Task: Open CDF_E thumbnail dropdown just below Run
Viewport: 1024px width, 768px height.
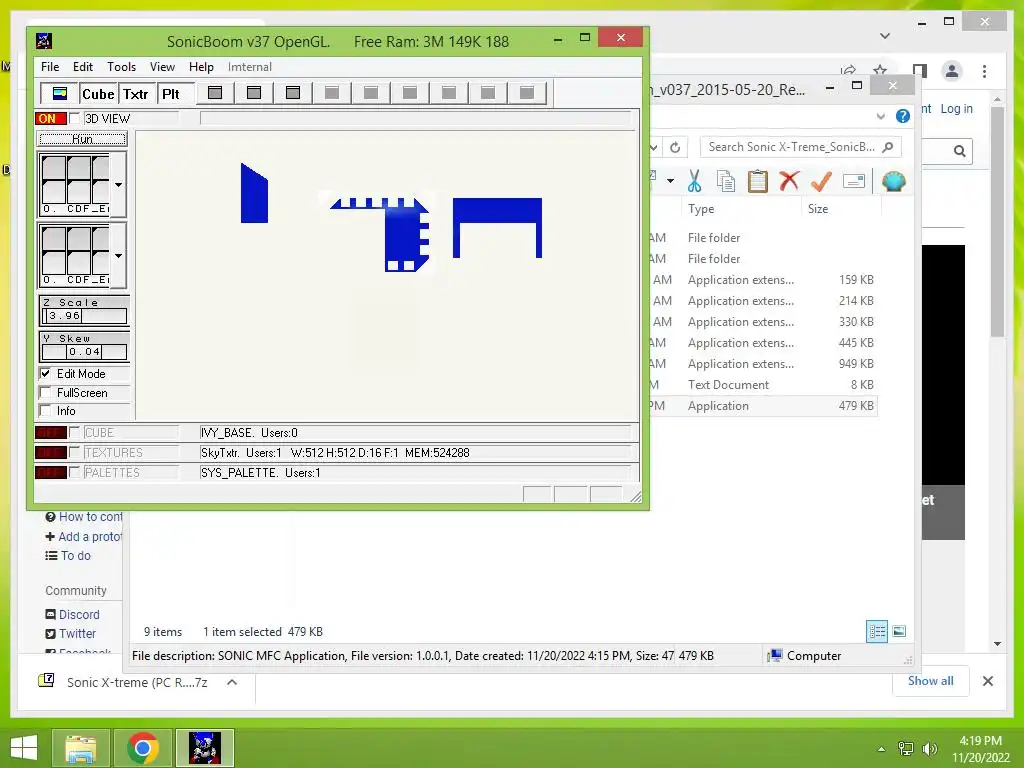Action: 118,185
